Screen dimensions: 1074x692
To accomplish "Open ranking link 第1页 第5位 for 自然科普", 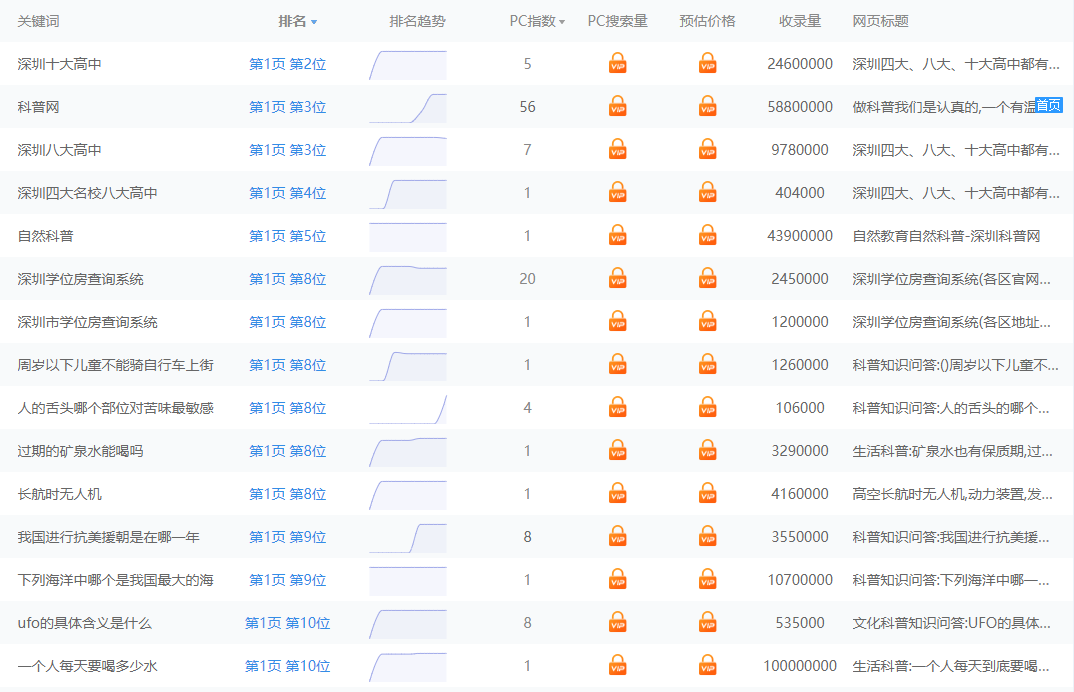I will [x=287, y=236].
